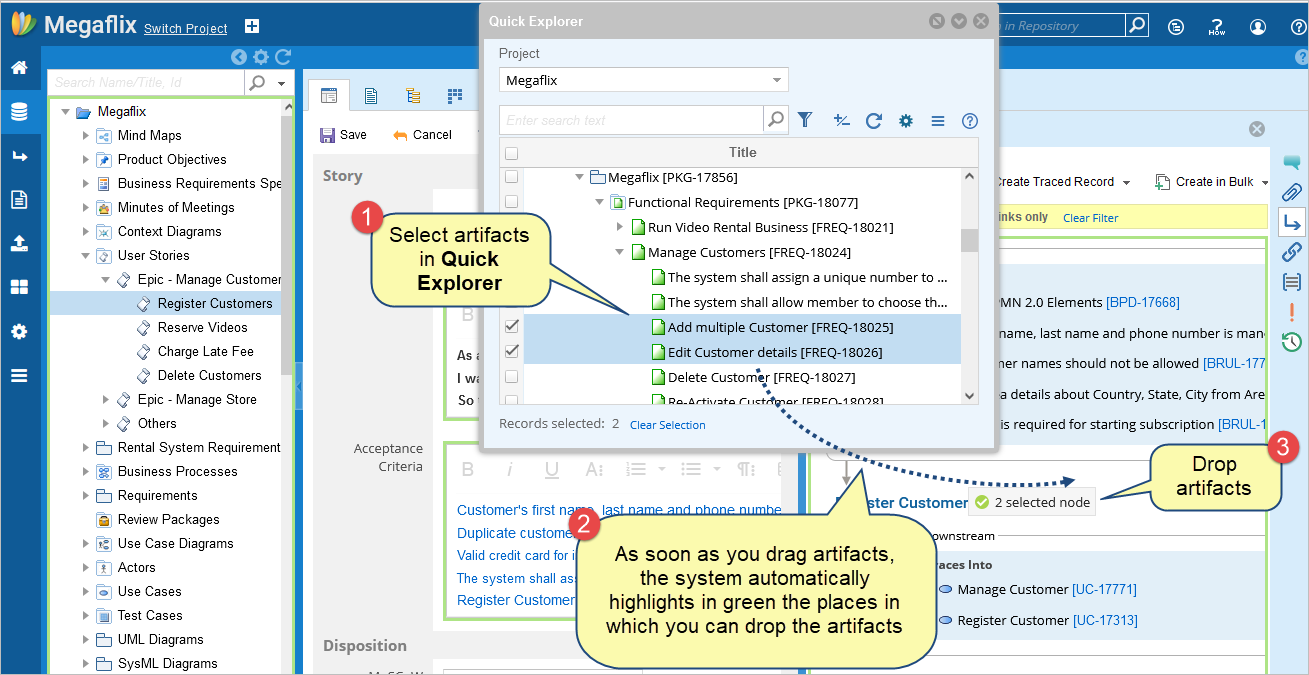Select Reserve Videos story in tree
Image resolution: width=1309 pixels, height=675 pixels.
(203, 327)
